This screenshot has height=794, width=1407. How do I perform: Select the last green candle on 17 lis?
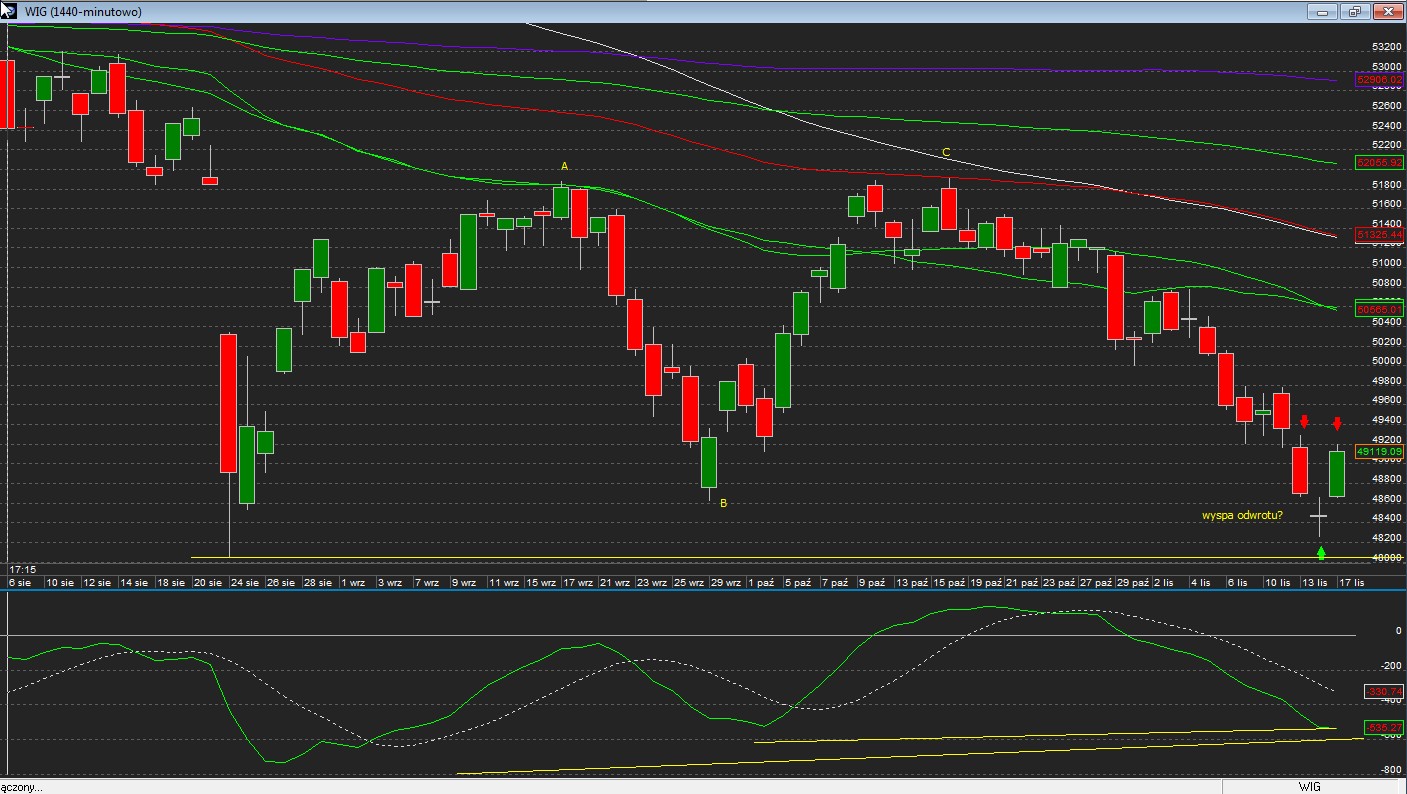click(1337, 474)
